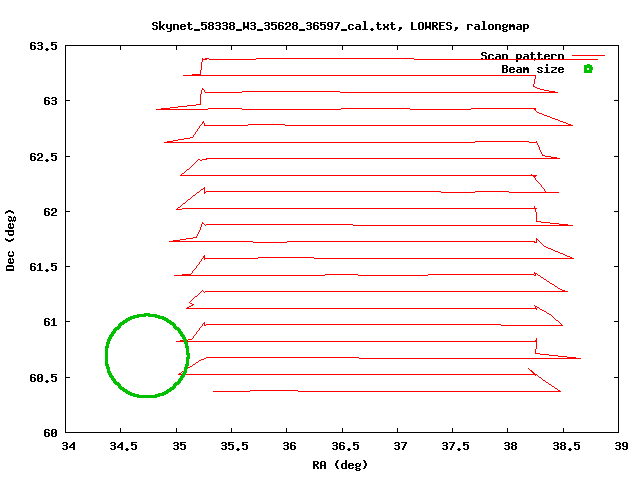Click the 37 RA axis tick label
The width and height of the screenshot is (640, 480).
click(x=400, y=446)
